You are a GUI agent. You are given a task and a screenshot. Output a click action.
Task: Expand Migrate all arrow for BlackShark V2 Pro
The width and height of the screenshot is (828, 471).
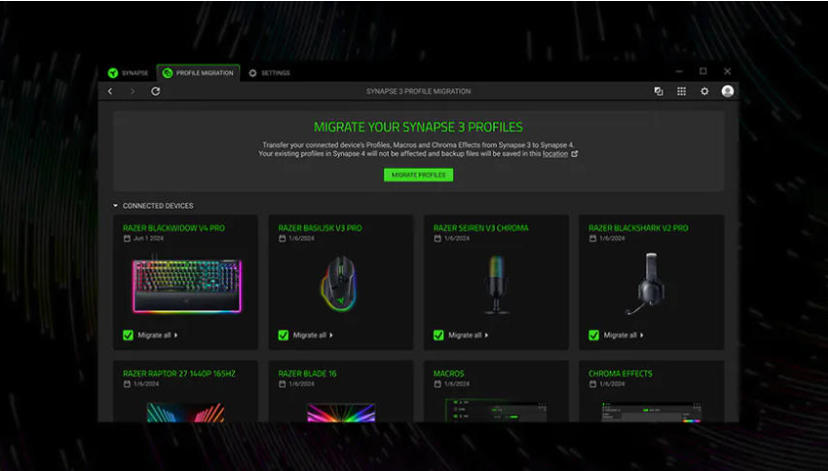coord(643,335)
